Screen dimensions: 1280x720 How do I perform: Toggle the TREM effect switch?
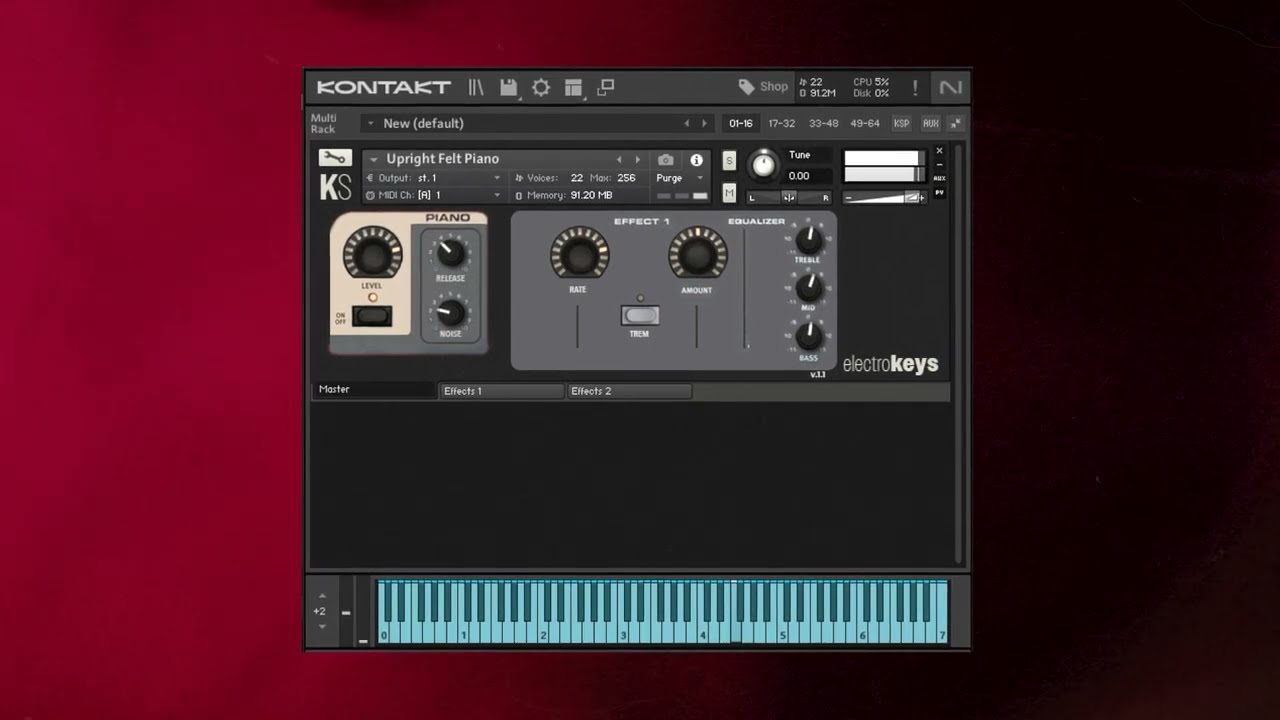point(640,316)
